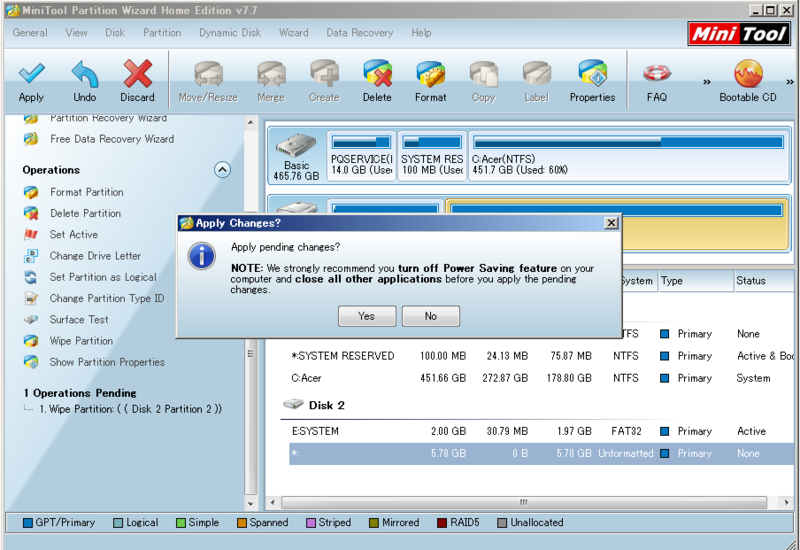
Task: Click the Status column header
Action: (763, 281)
